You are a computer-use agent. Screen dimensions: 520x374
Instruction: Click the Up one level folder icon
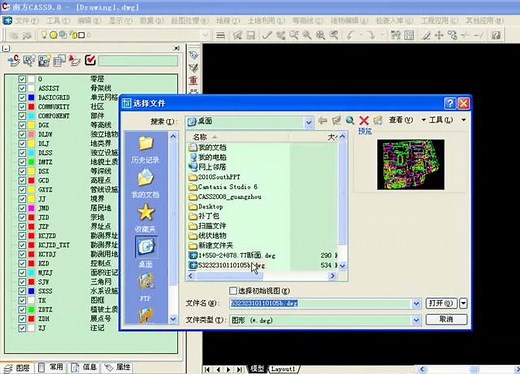[336, 120]
